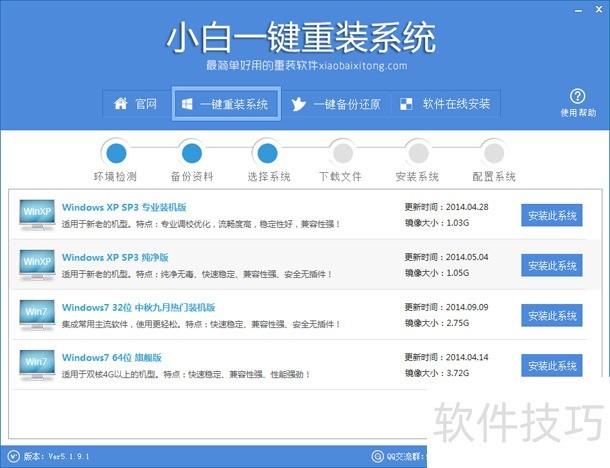610x468 pixels.
Task: Click the 安装系统 step circle
Action: [418, 153]
